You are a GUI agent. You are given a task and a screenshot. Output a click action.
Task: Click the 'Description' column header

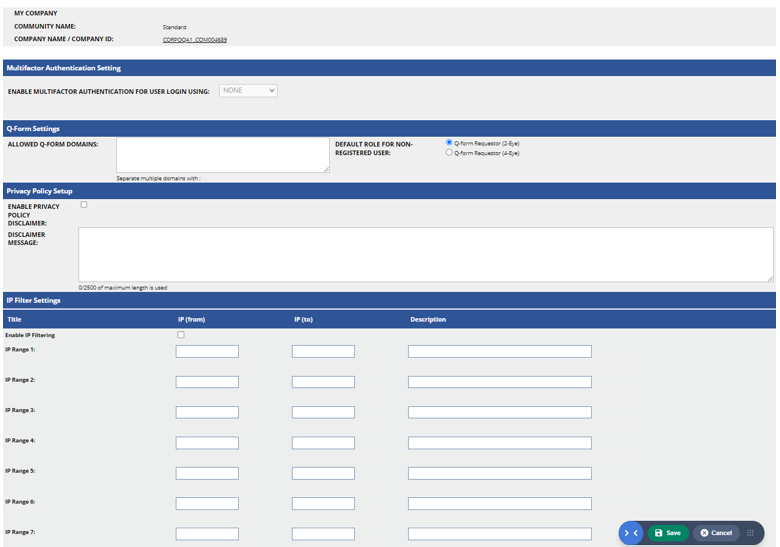[428, 319]
